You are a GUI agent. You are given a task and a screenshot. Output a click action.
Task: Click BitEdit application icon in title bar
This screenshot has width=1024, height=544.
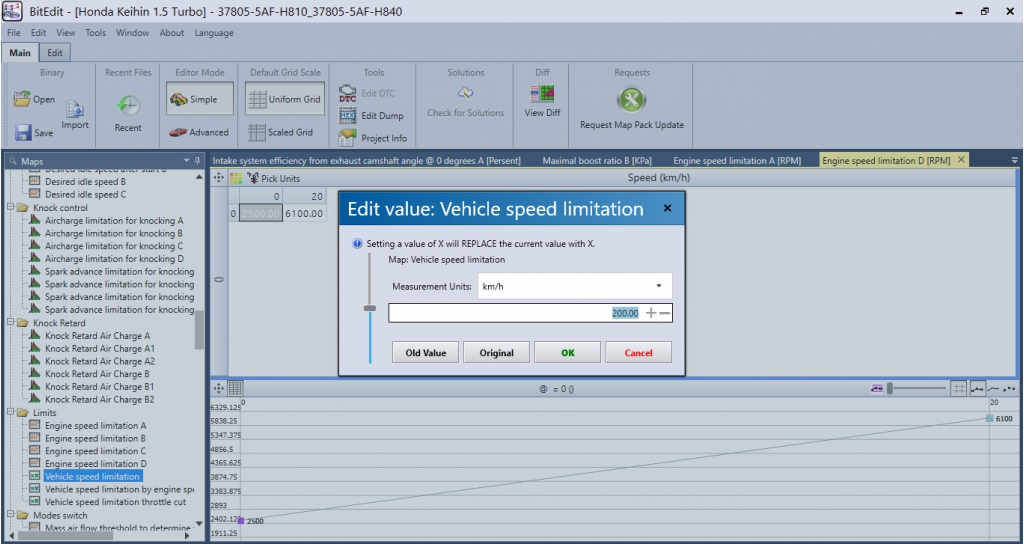click(13, 11)
